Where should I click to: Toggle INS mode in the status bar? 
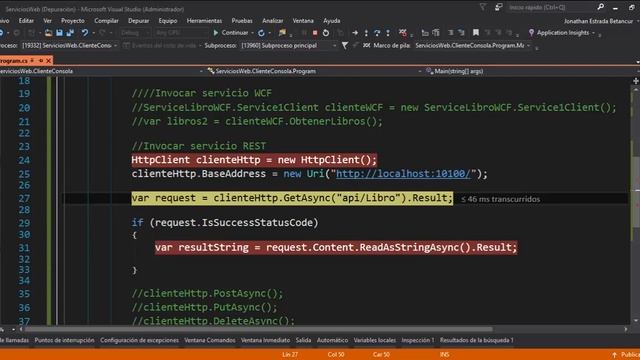click(x=444, y=355)
